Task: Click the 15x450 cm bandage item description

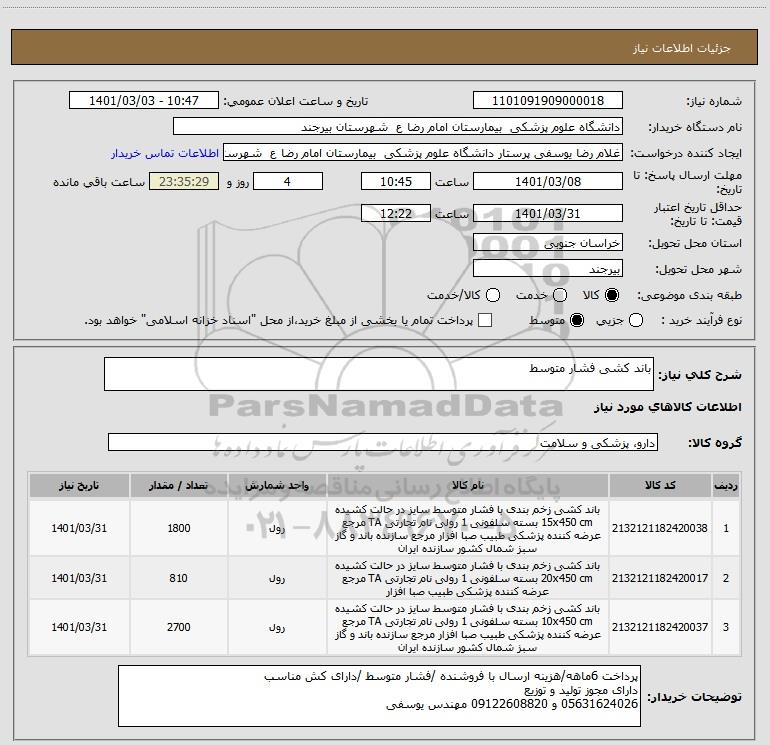Action: coord(468,528)
